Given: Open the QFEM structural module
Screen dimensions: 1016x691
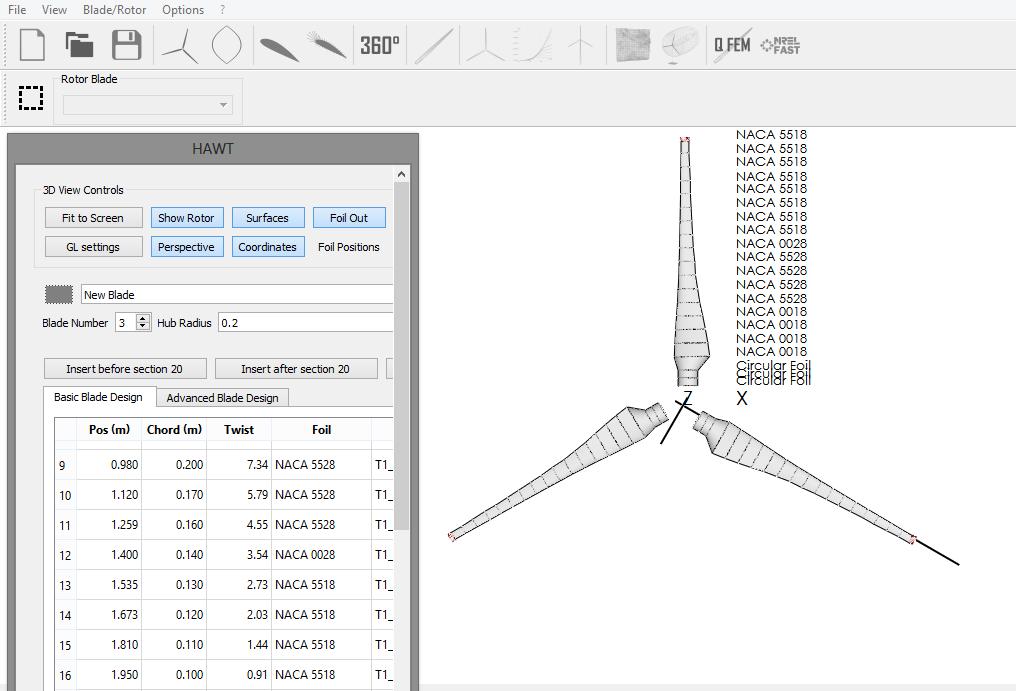Looking at the screenshot, I should pos(733,45).
